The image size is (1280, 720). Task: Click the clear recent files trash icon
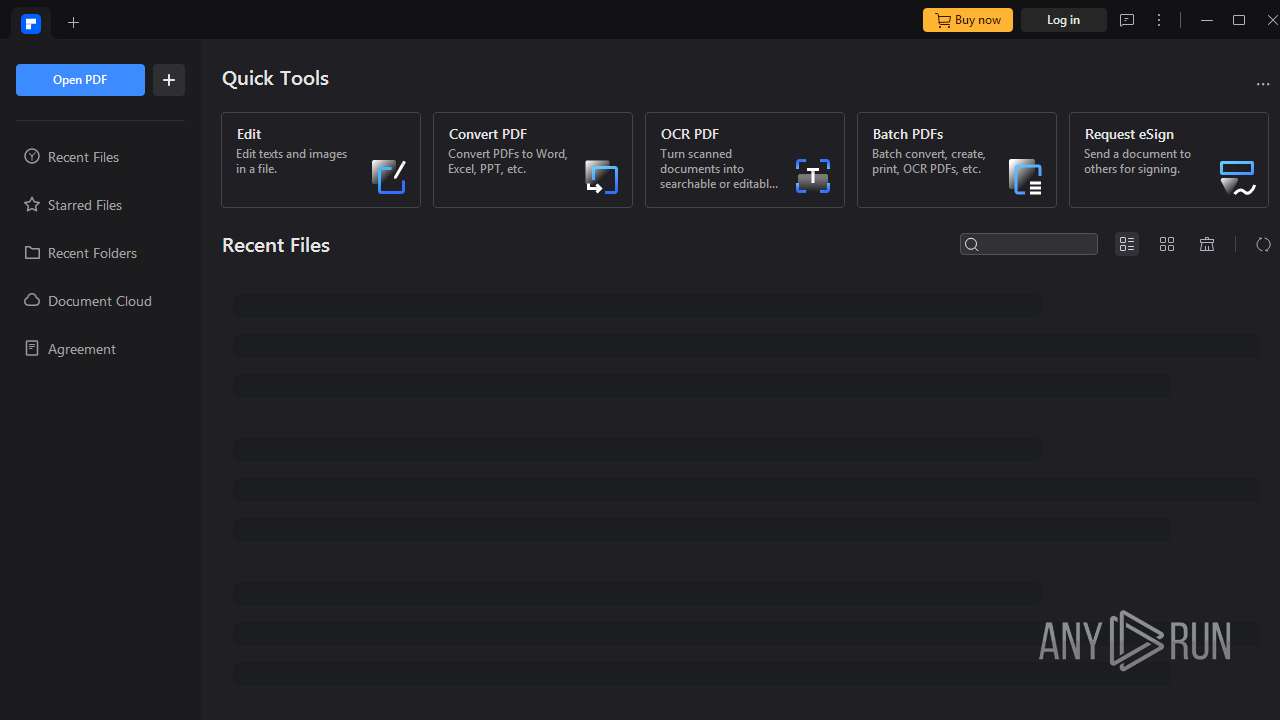click(x=1207, y=244)
